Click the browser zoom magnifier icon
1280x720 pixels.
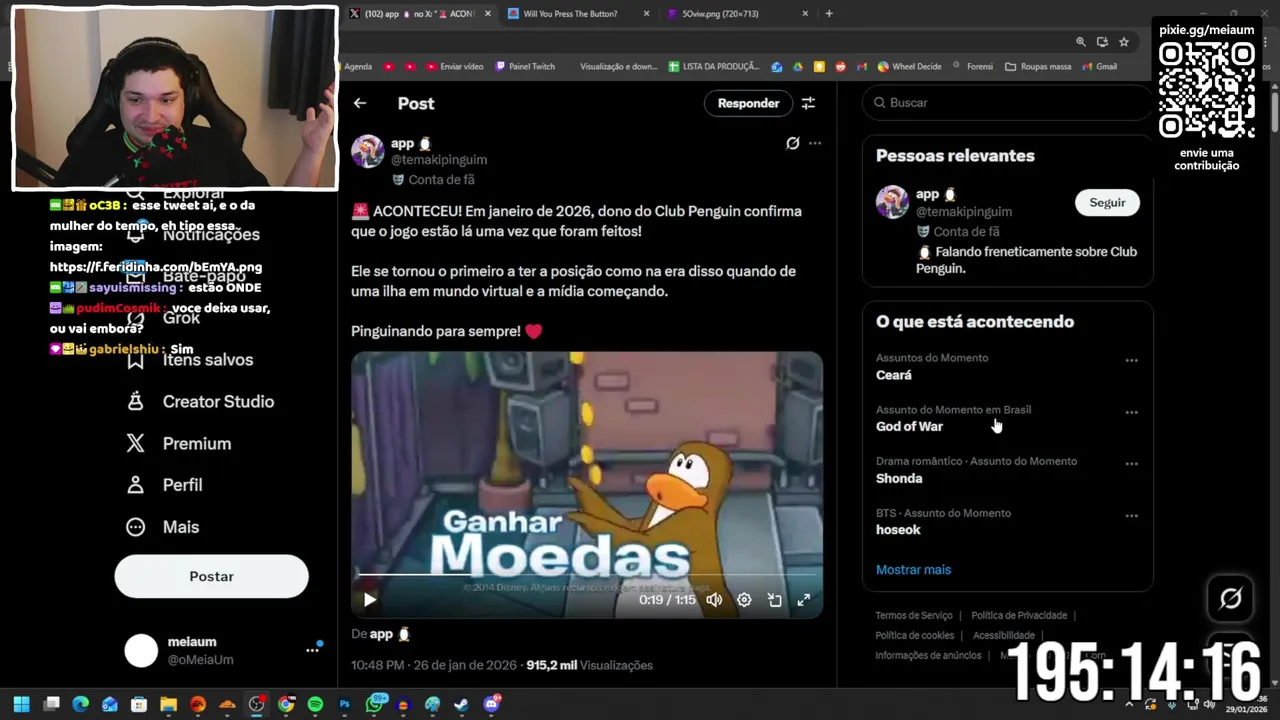click(1081, 42)
